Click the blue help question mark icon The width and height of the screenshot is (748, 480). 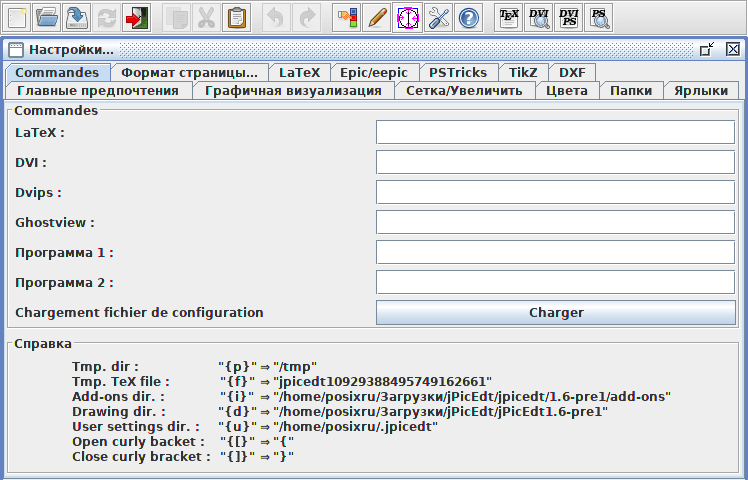click(468, 18)
